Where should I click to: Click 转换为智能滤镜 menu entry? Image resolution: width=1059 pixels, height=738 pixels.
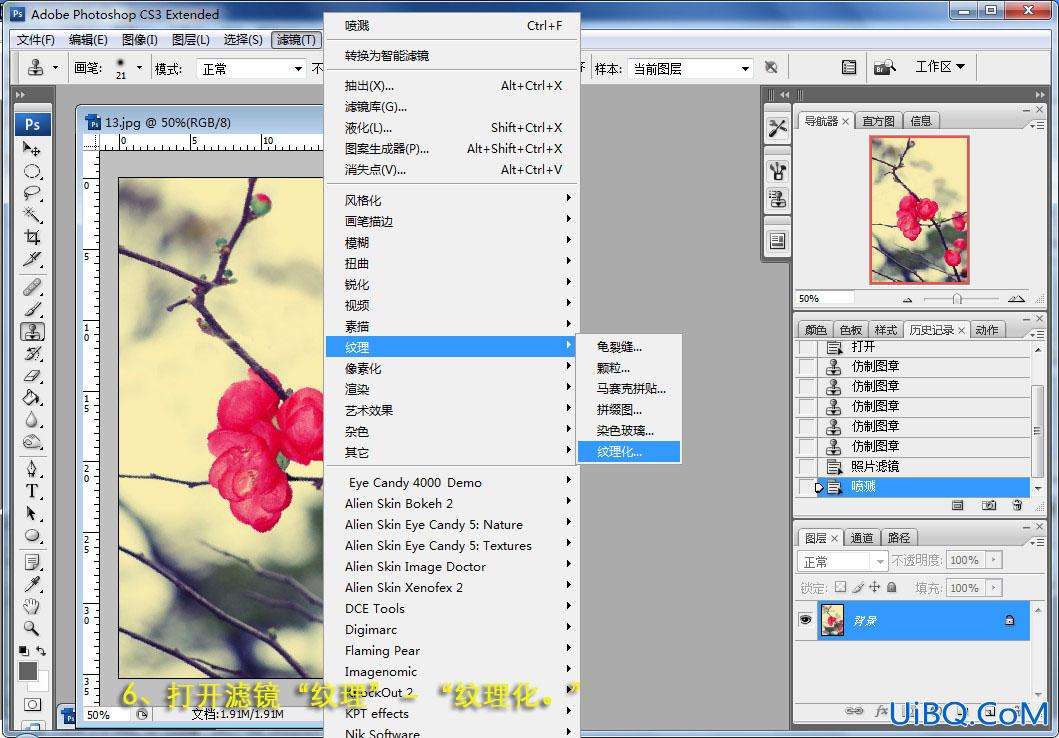(x=452, y=55)
